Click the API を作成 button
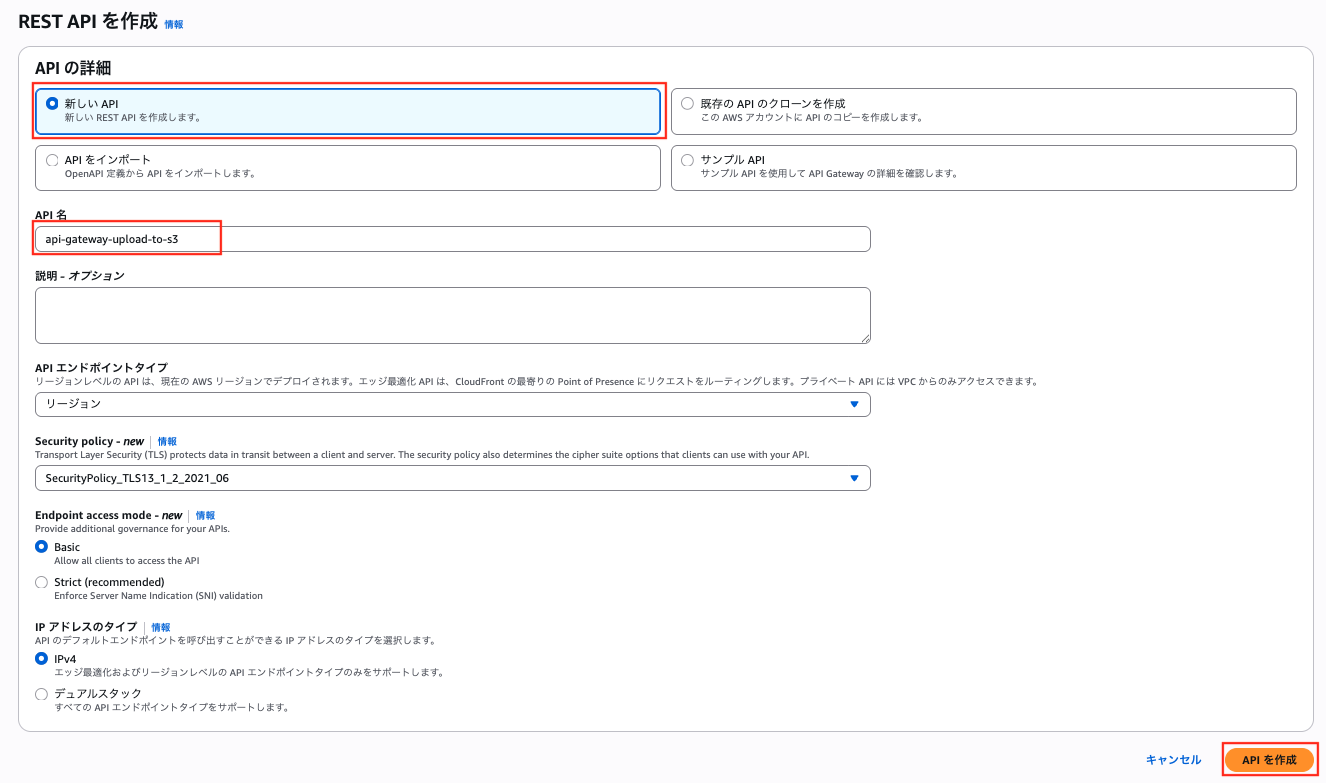Screen dimensions: 1326x783 [x=1269, y=760]
